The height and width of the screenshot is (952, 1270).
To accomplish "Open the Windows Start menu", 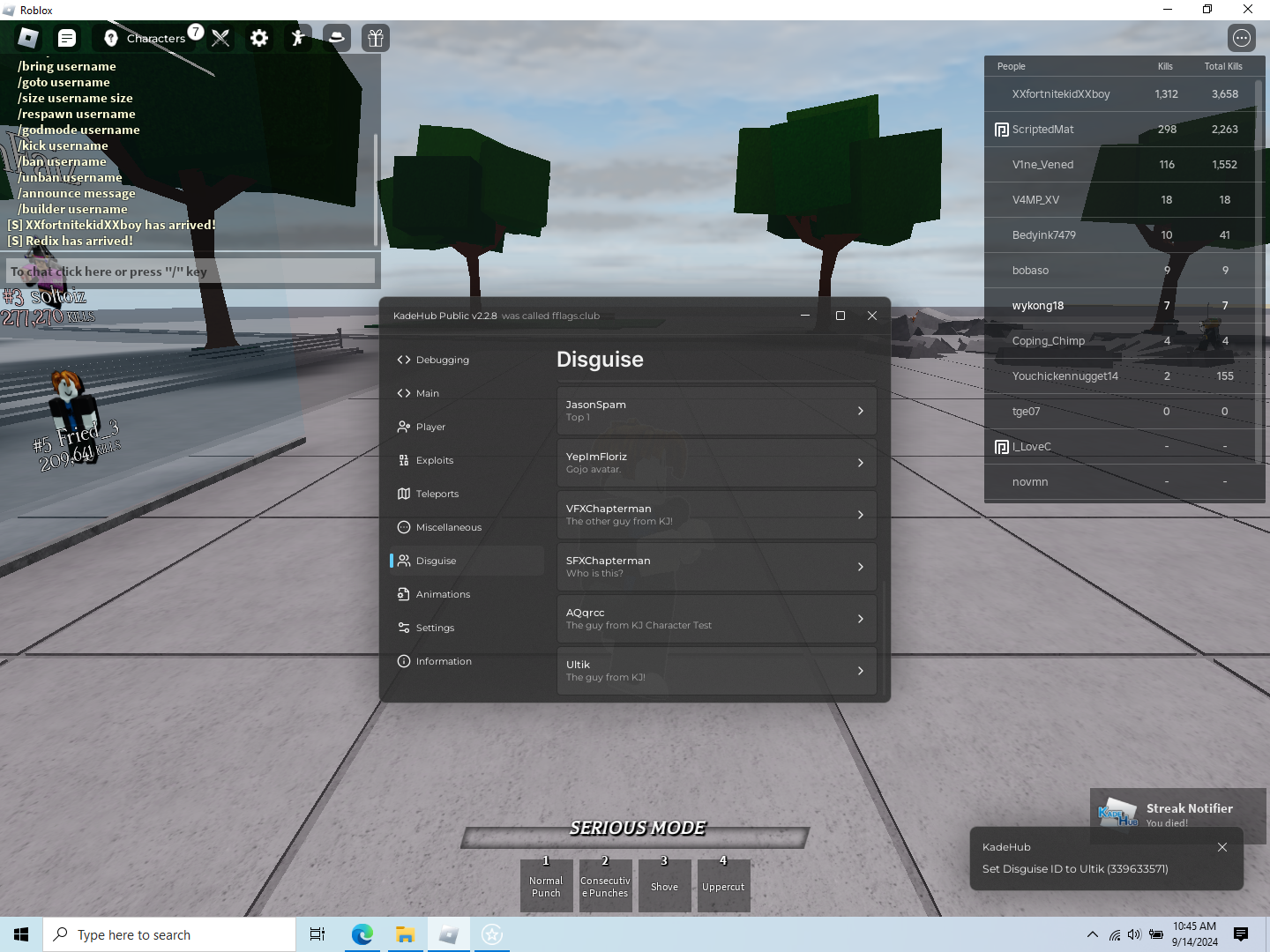I will 21,934.
